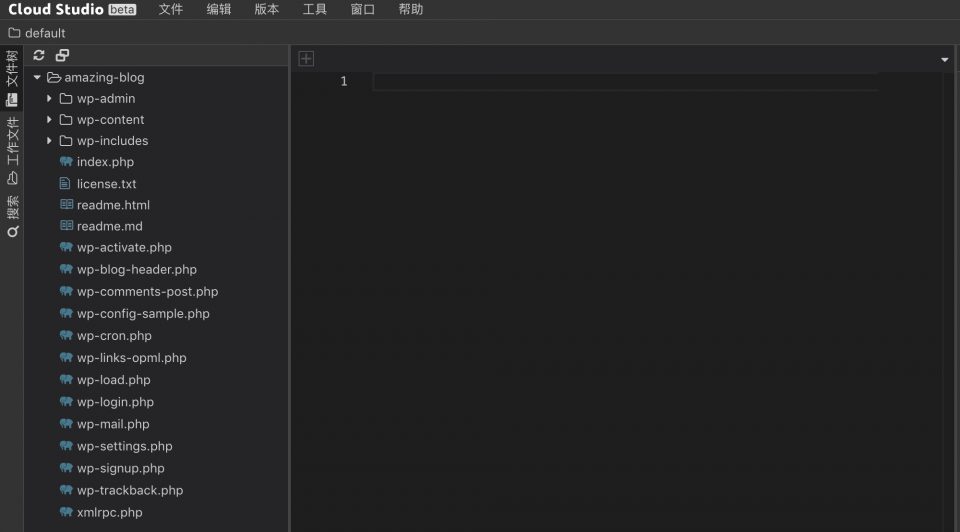Open the wp-comments-post.php file
The width and height of the screenshot is (960, 532).
[148, 291]
